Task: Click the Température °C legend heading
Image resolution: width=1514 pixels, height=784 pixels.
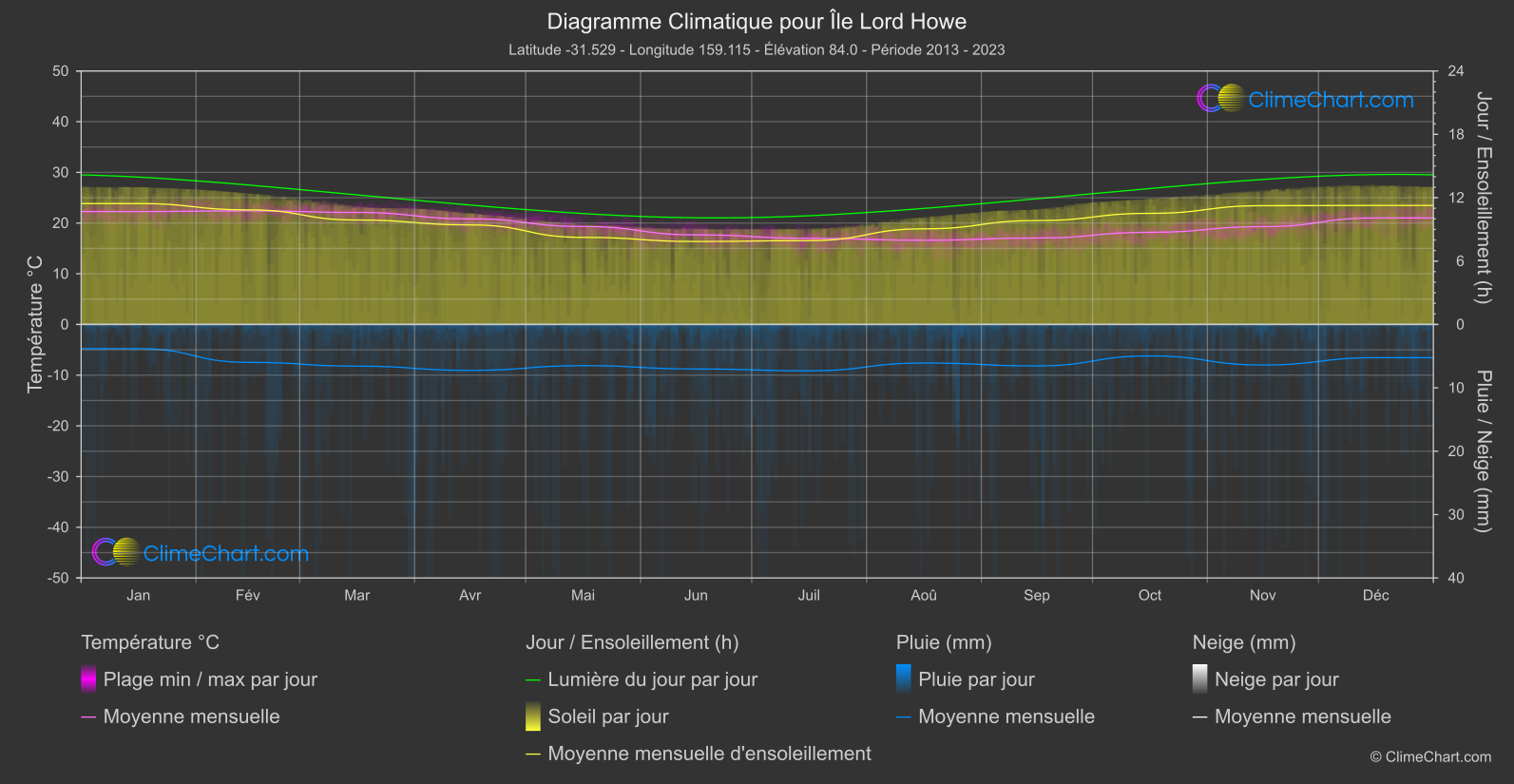Action: tap(150, 642)
